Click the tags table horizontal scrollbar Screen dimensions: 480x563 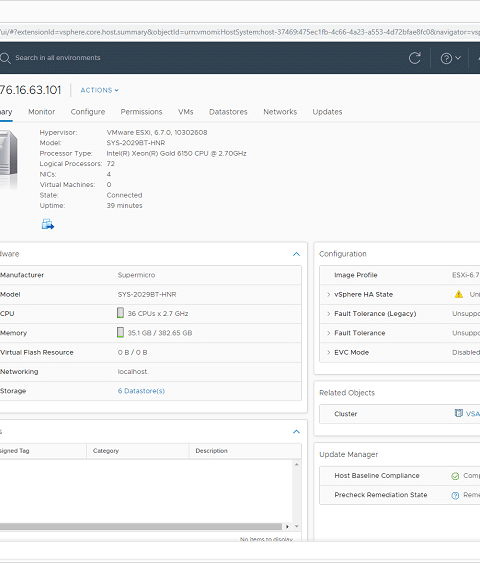(141, 526)
